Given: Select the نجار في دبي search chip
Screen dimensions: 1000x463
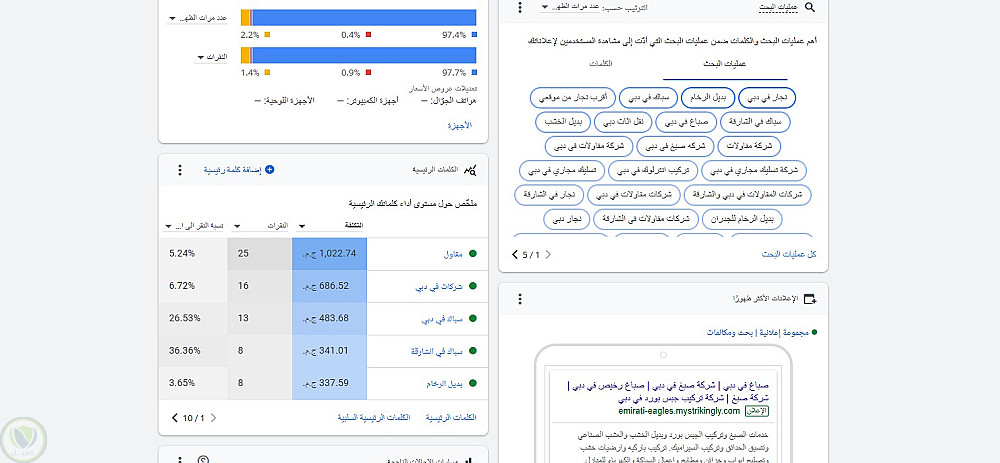Looking at the screenshot, I should coord(767,98).
